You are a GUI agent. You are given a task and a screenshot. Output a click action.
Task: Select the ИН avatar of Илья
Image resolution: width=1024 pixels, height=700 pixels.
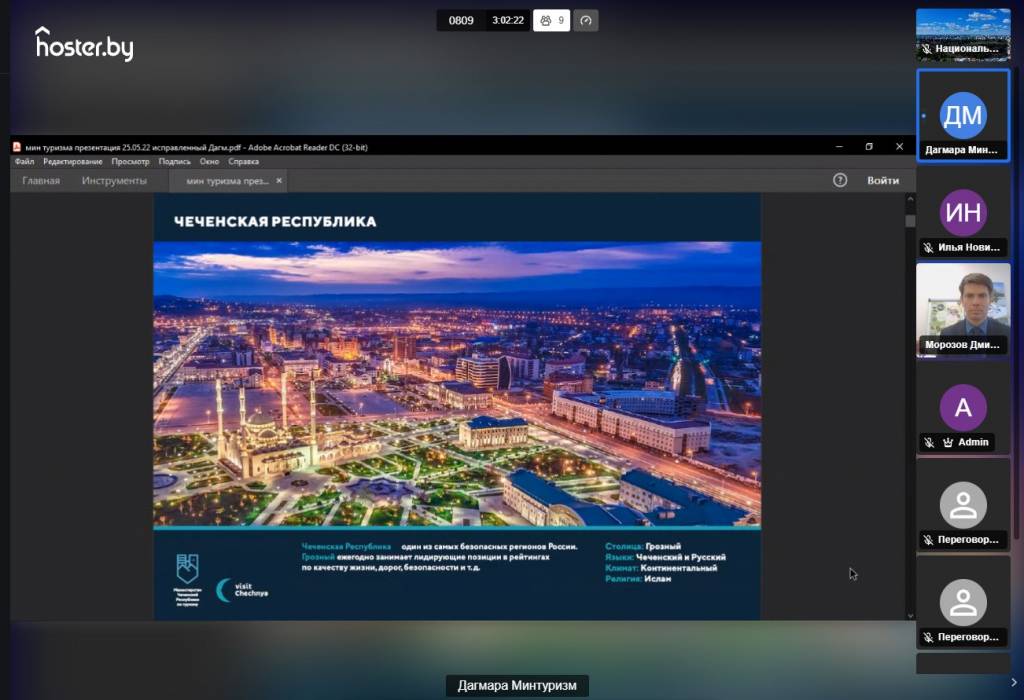click(x=963, y=212)
